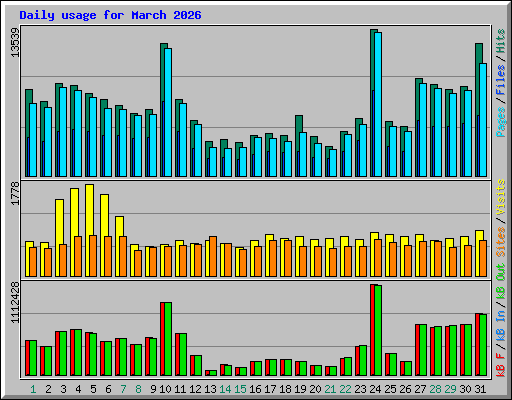Click day 5 on the x-axis

[x=93, y=389]
